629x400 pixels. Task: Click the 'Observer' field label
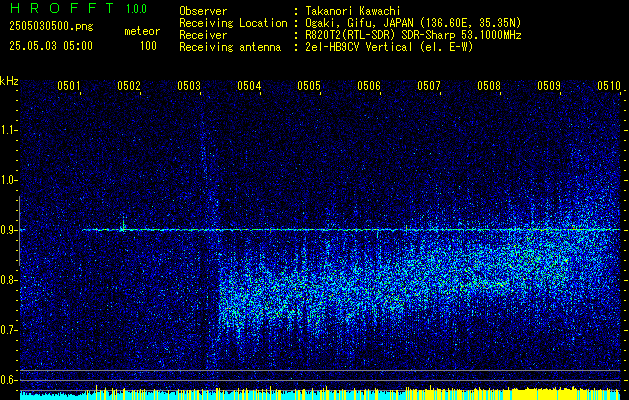click(203, 11)
